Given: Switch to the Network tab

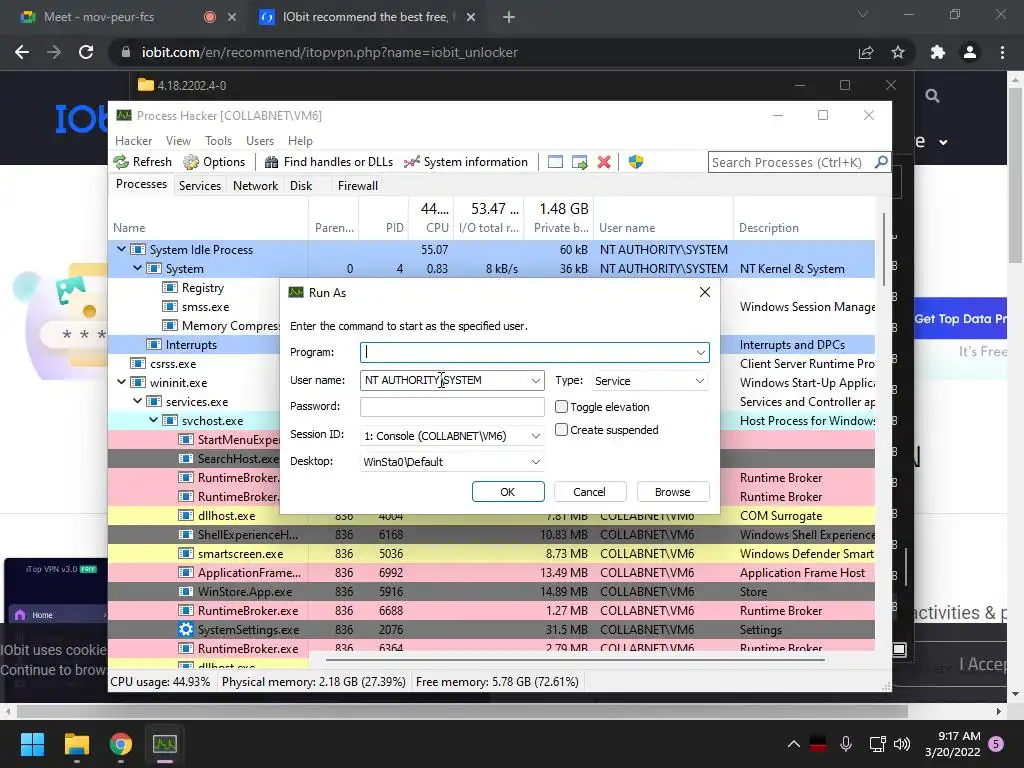Looking at the screenshot, I should [x=255, y=185].
